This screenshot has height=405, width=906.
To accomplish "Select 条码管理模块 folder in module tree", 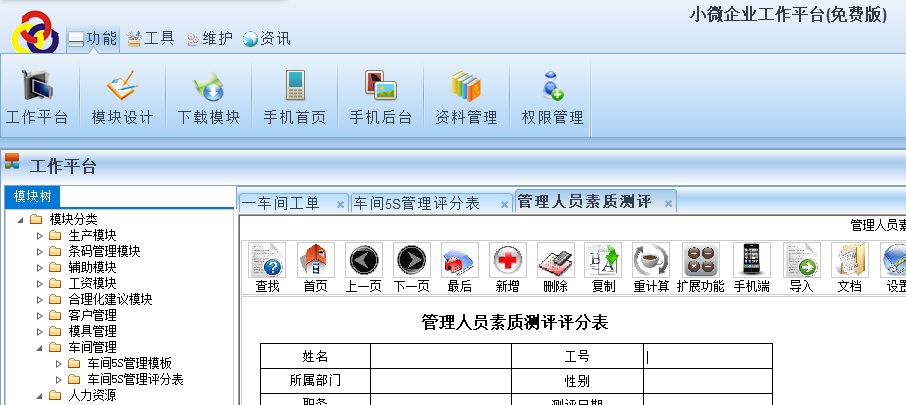I will pyautogui.click(x=104, y=252).
